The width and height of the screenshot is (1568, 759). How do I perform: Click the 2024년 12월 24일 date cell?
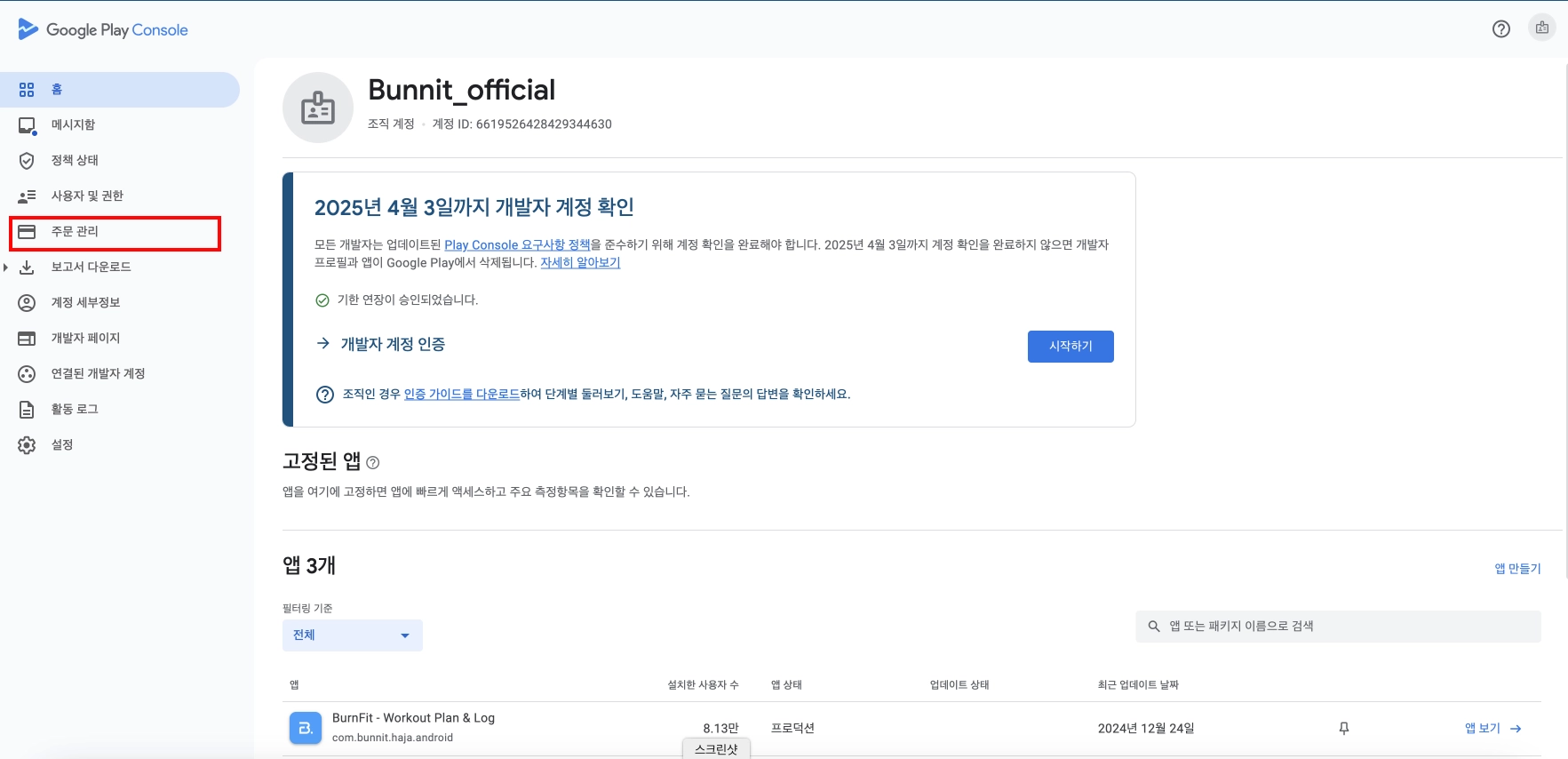coord(1146,729)
